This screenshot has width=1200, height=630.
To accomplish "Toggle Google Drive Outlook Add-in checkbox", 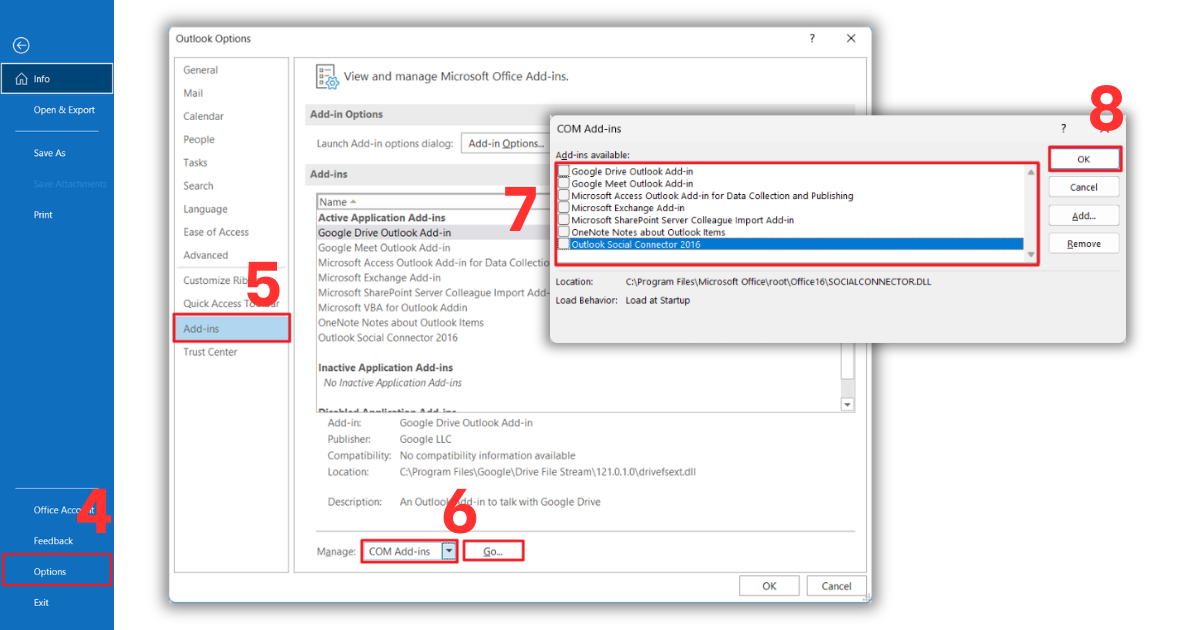I will click(x=564, y=172).
